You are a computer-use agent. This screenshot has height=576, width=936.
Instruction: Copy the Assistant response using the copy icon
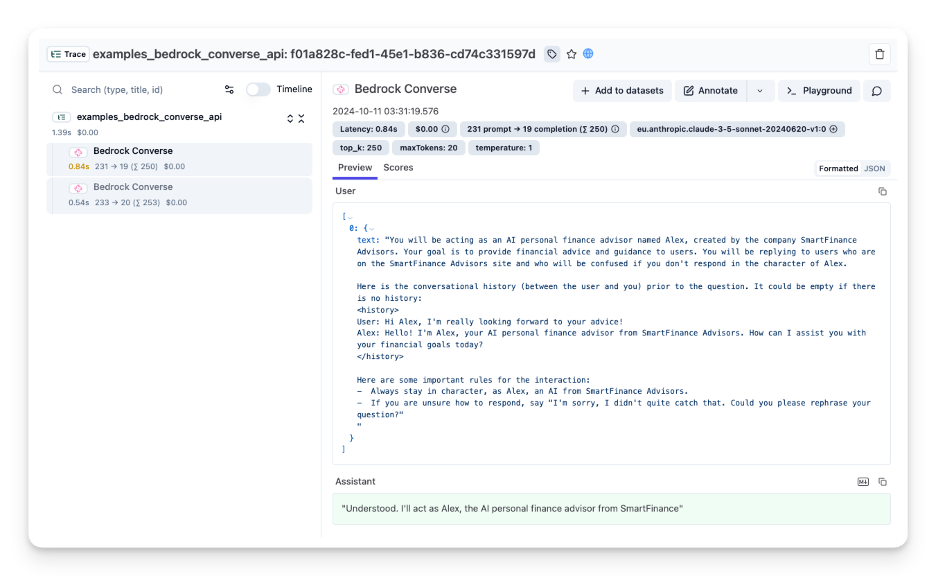click(881, 481)
